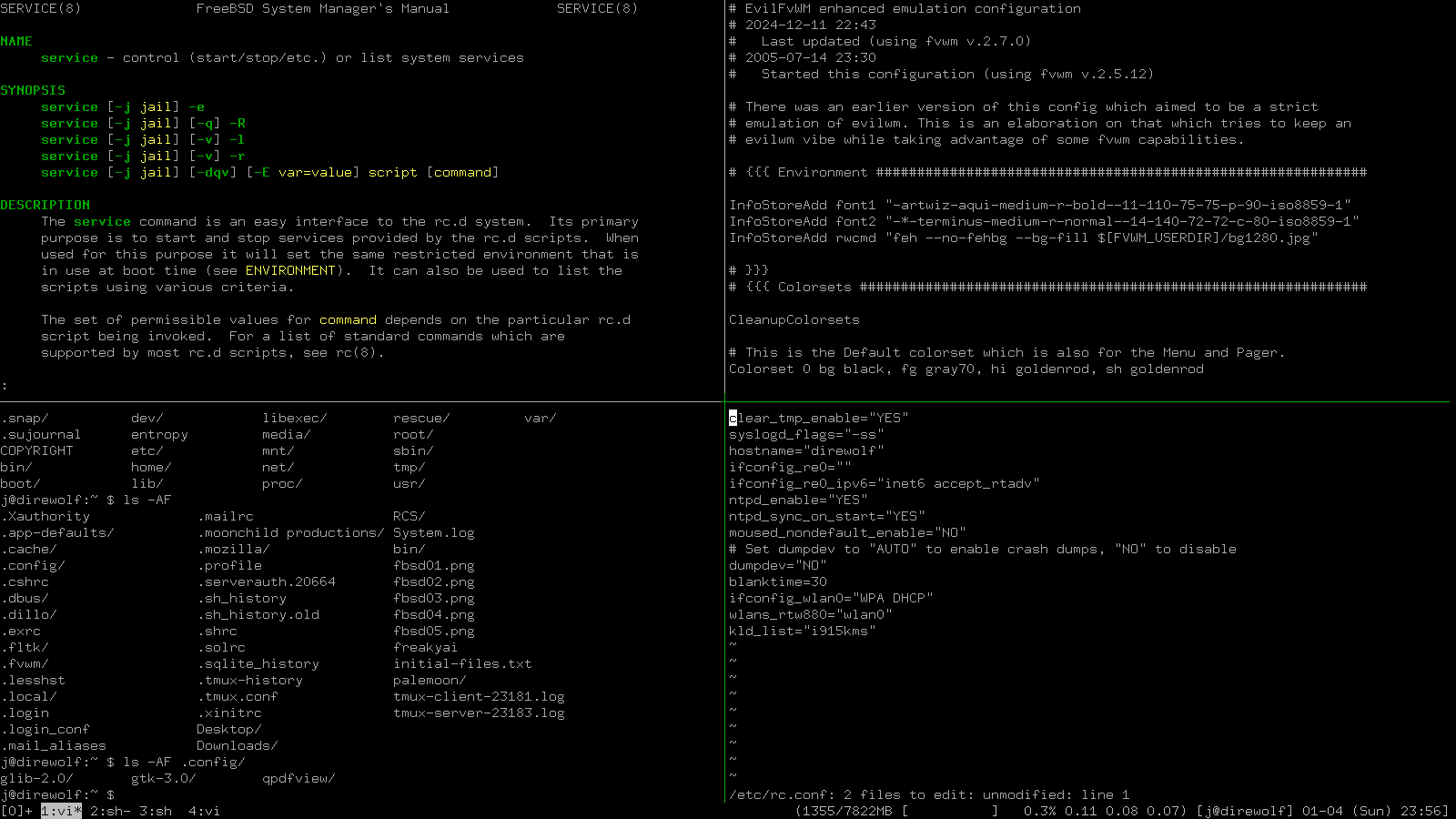This screenshot has height=819, width=1456.
Task: Focus the man pager colon prompt
Action: (x=5, y=385)
